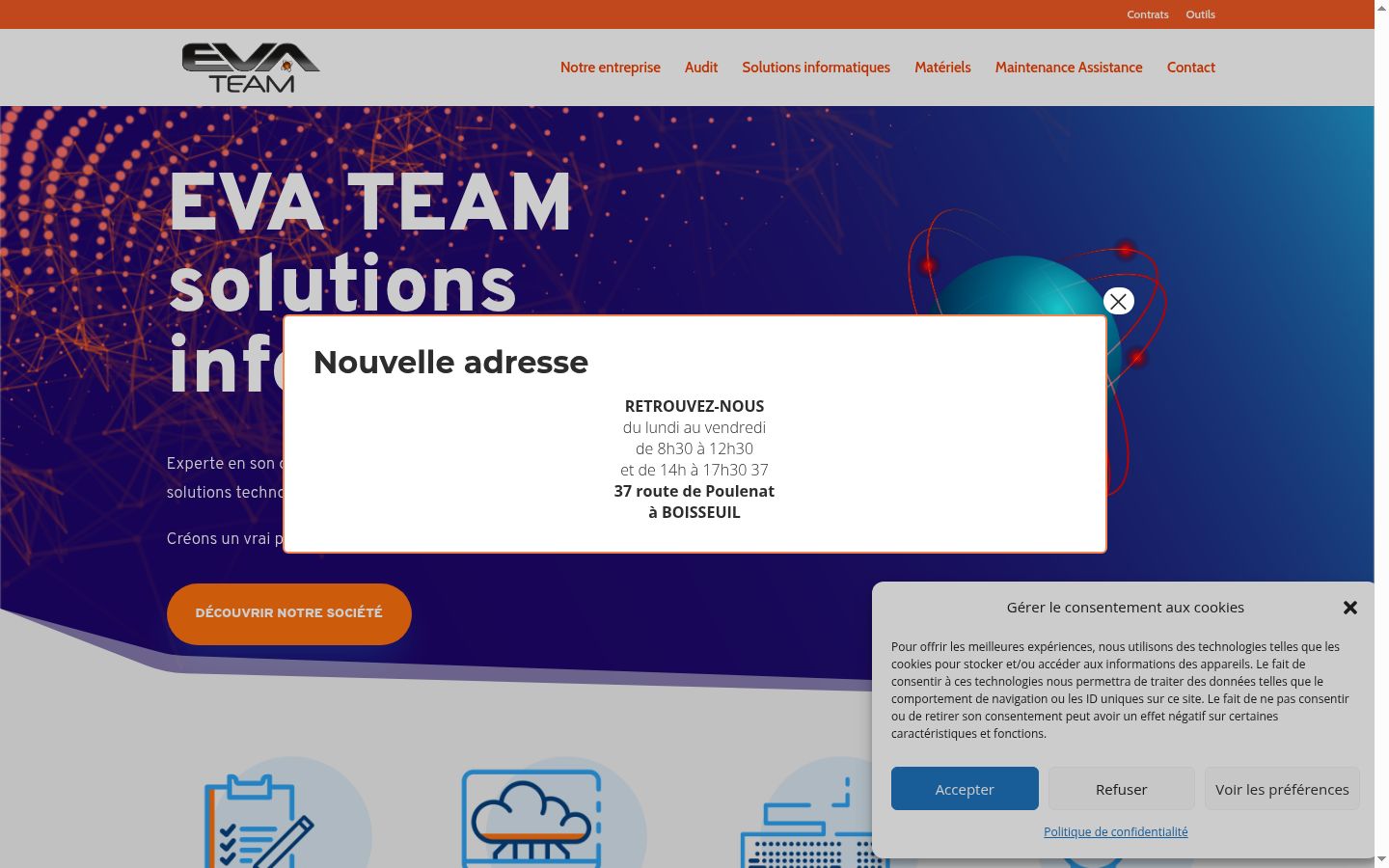This screenshot has height=868, width=1389.
Task: Click the 37 route de Poulenat address
Action: pos(694,491)
